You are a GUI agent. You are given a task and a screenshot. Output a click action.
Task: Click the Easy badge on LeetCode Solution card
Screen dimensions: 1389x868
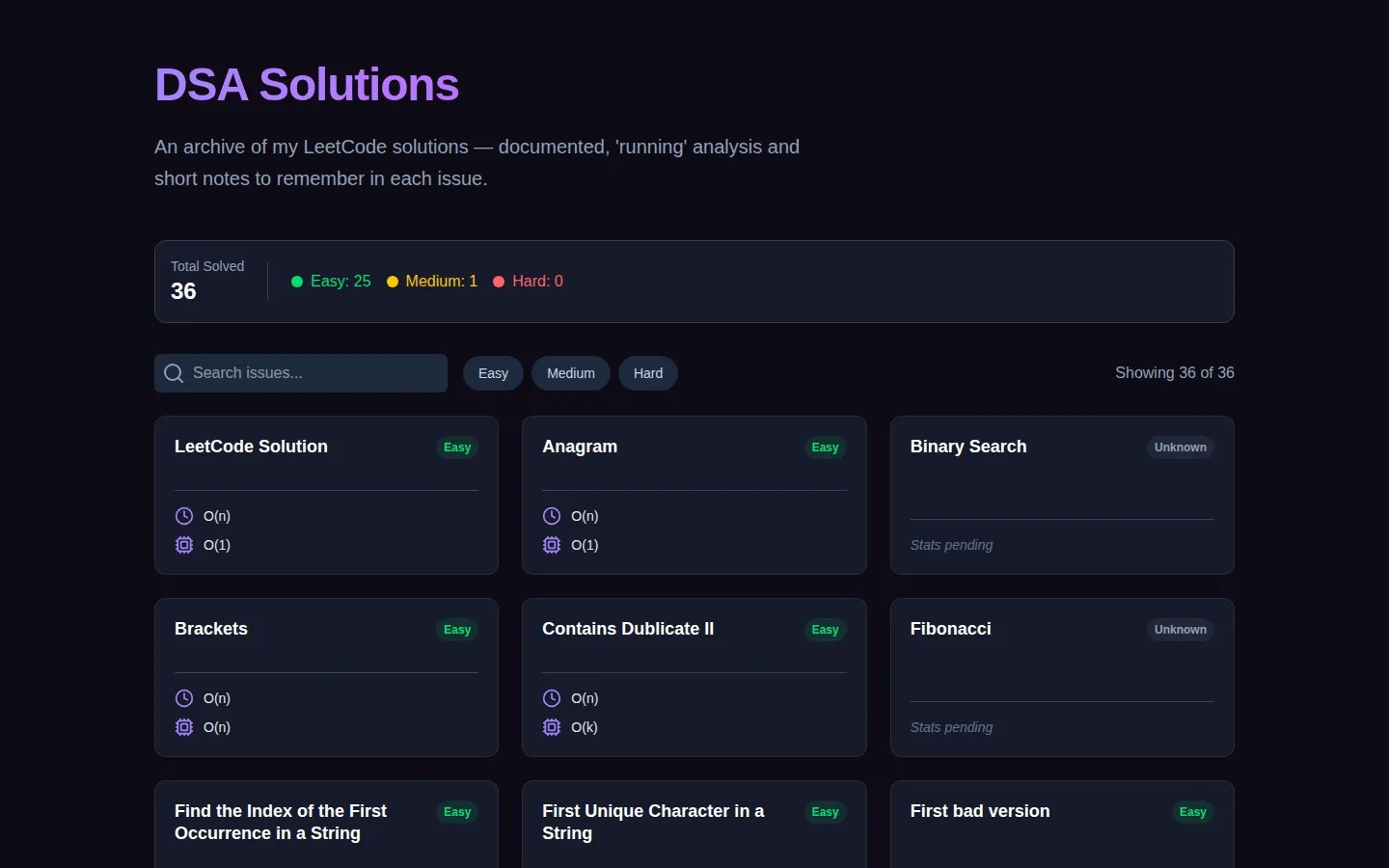(457, 448)
